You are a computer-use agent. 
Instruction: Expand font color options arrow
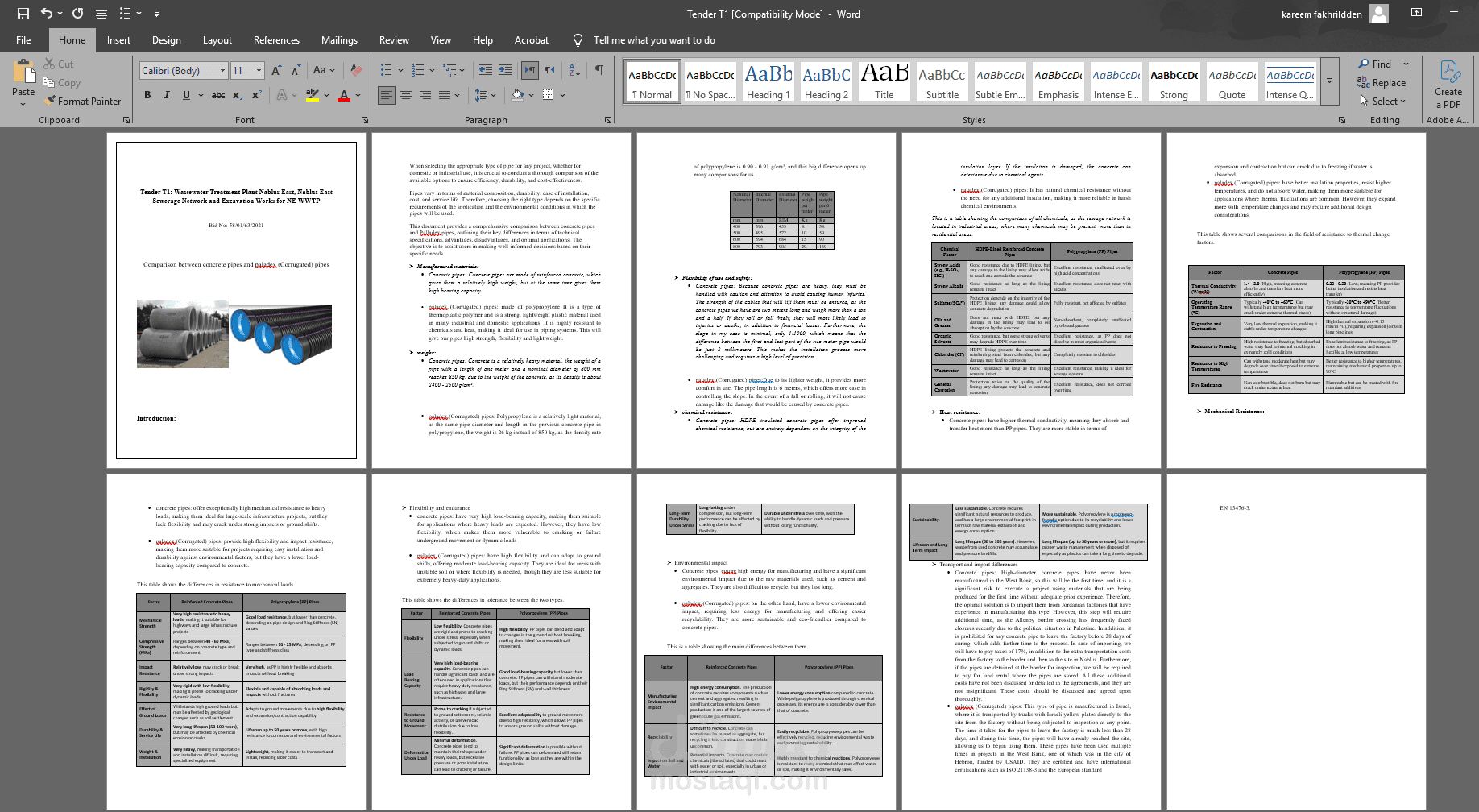click(358, 95)
